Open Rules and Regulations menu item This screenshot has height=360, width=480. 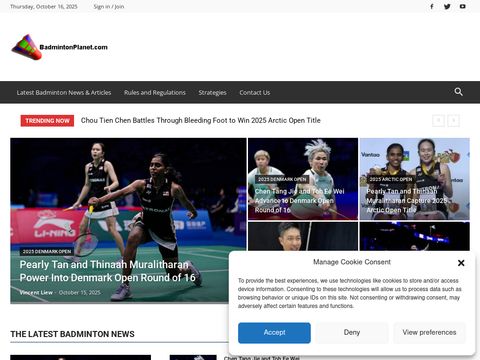[x=155, y=92]
